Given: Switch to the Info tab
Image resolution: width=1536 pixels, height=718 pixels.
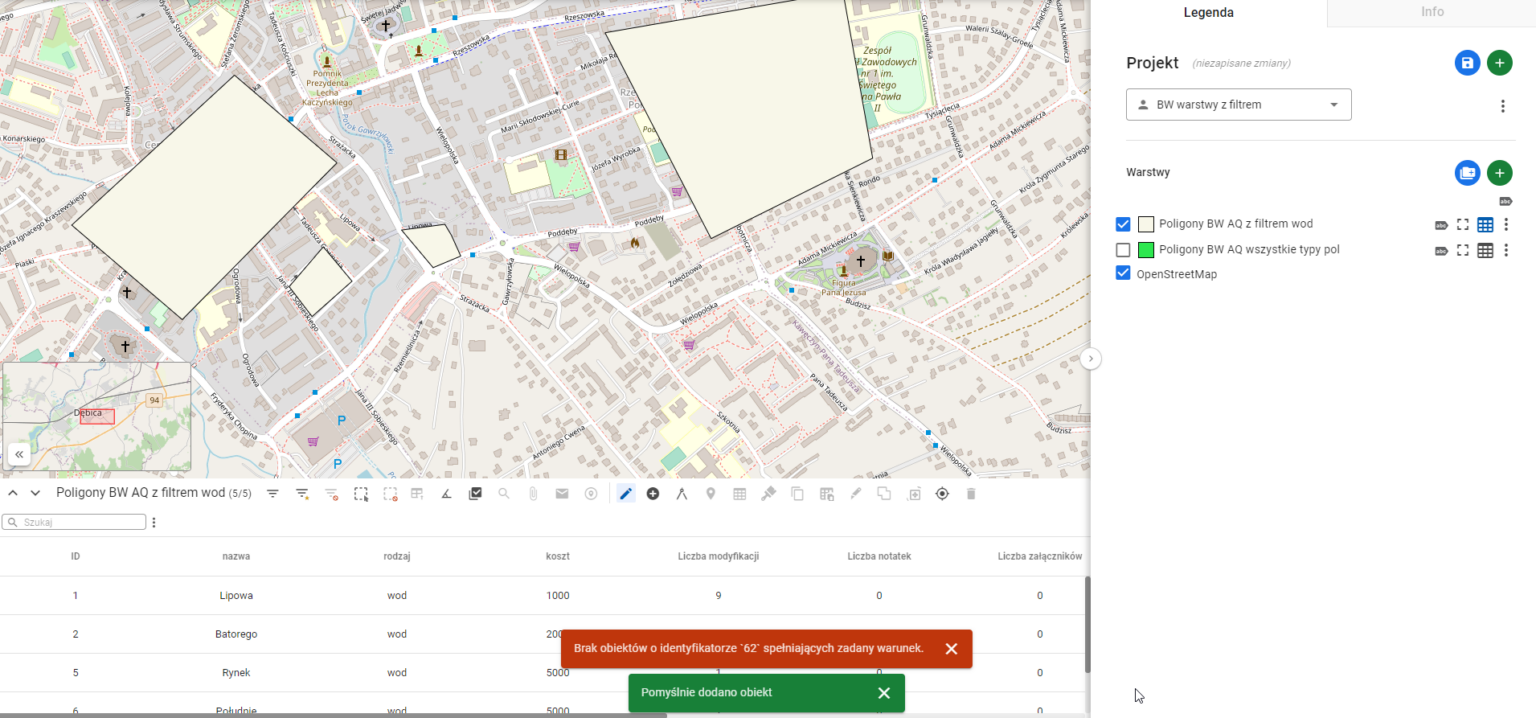Looking at the screenshot, I should click(1431, 13).
